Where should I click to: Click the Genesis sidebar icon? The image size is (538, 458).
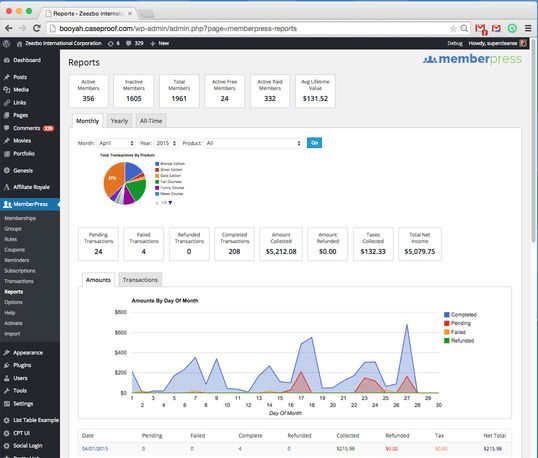(x=7, y=171)
